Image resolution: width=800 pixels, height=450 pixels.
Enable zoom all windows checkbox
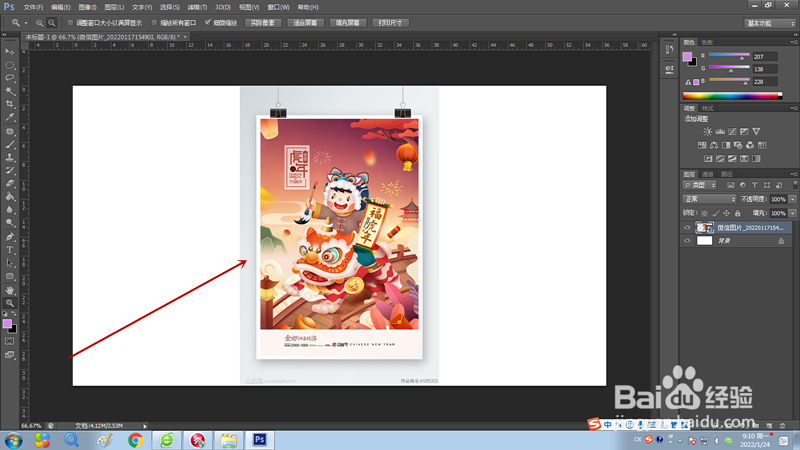coord(154,23)
